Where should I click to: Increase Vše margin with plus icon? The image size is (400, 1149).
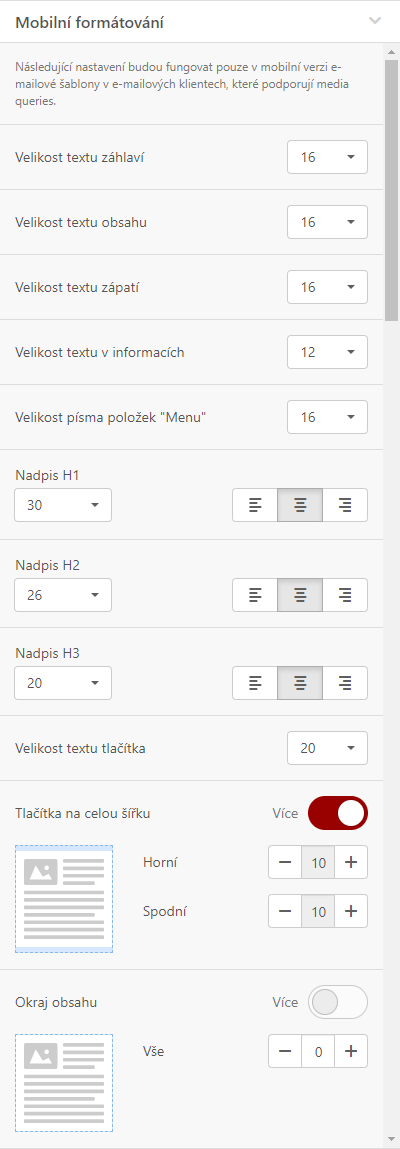(351, 1052)
